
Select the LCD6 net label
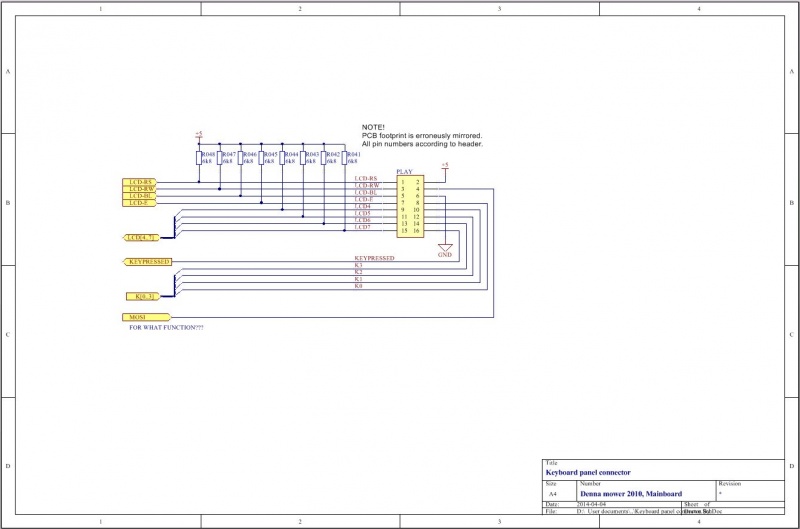[362, 220]
